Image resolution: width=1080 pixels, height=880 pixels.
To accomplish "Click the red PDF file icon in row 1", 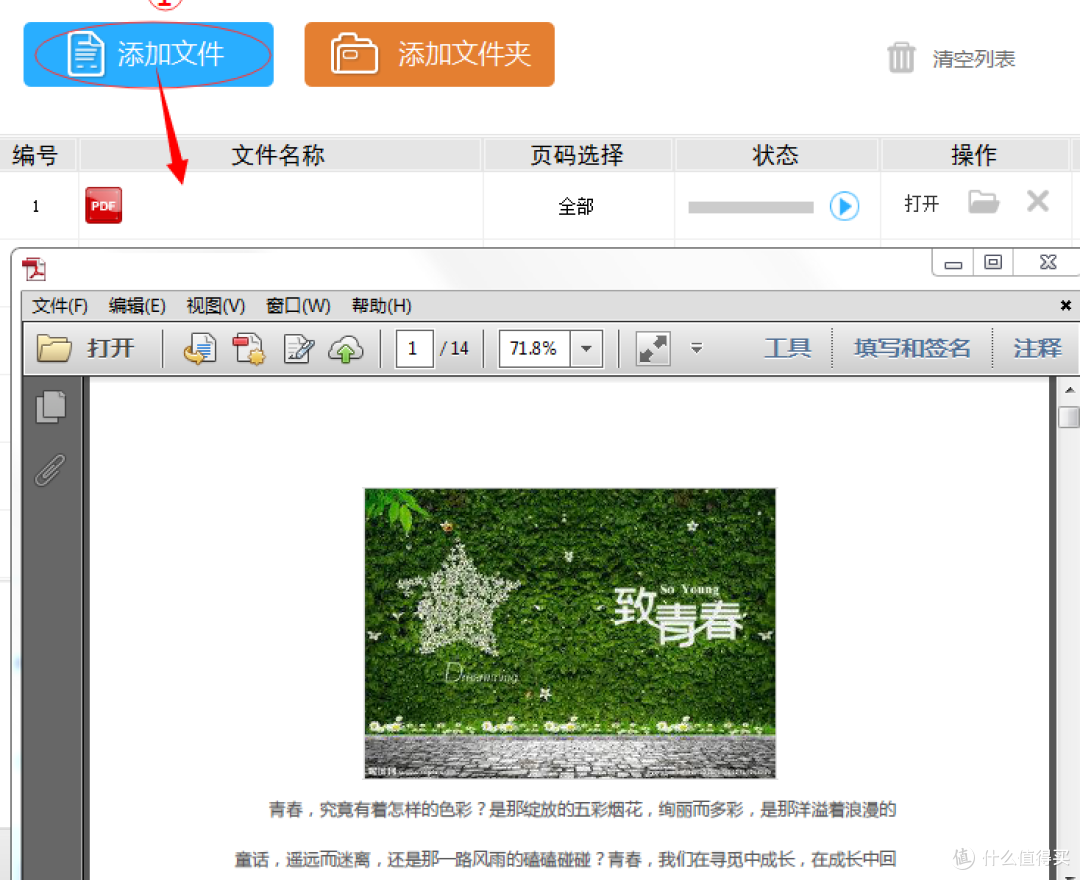I will pos(103,205).
